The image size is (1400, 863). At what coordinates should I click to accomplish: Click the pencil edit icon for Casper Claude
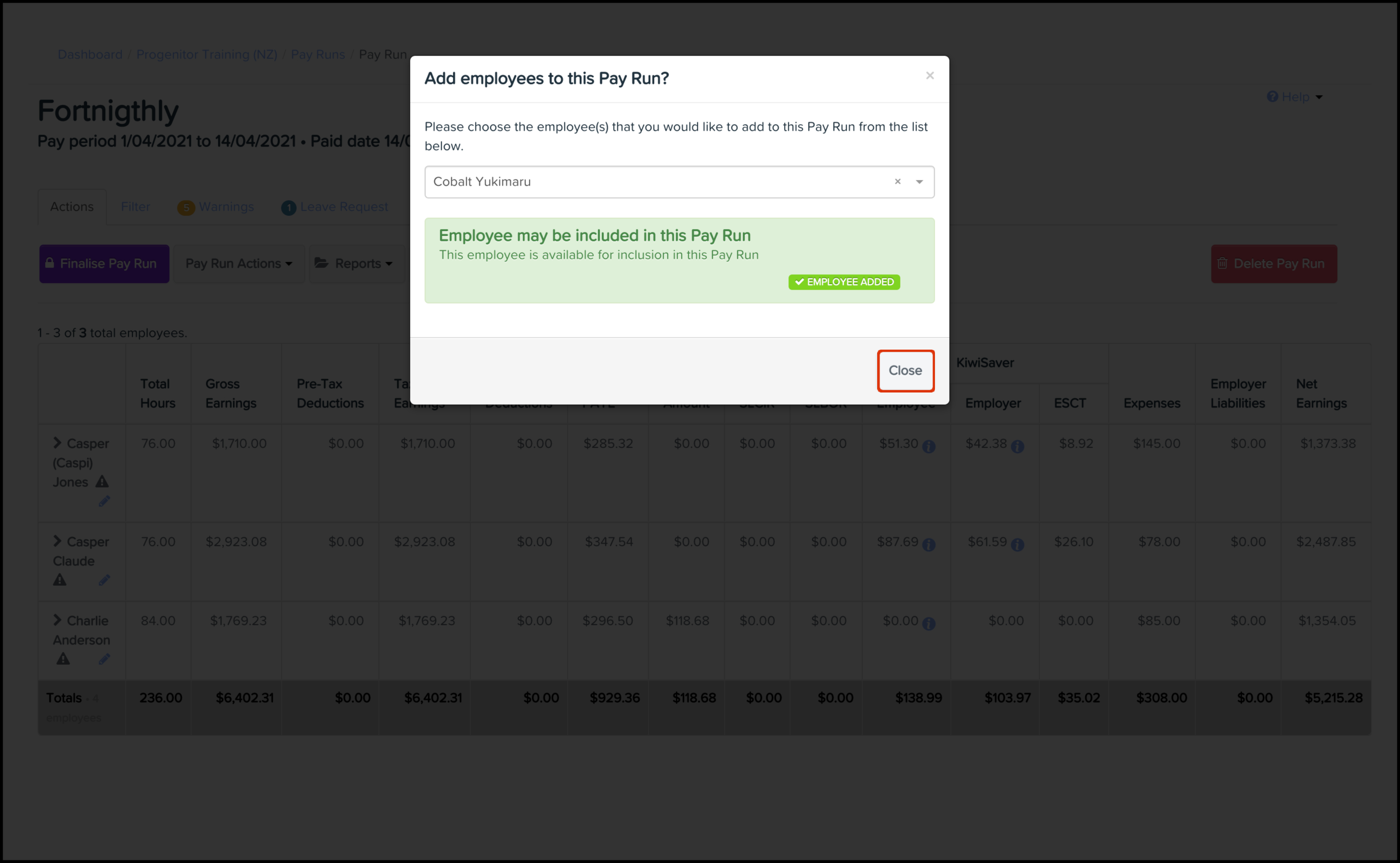[x=104, y=580]
